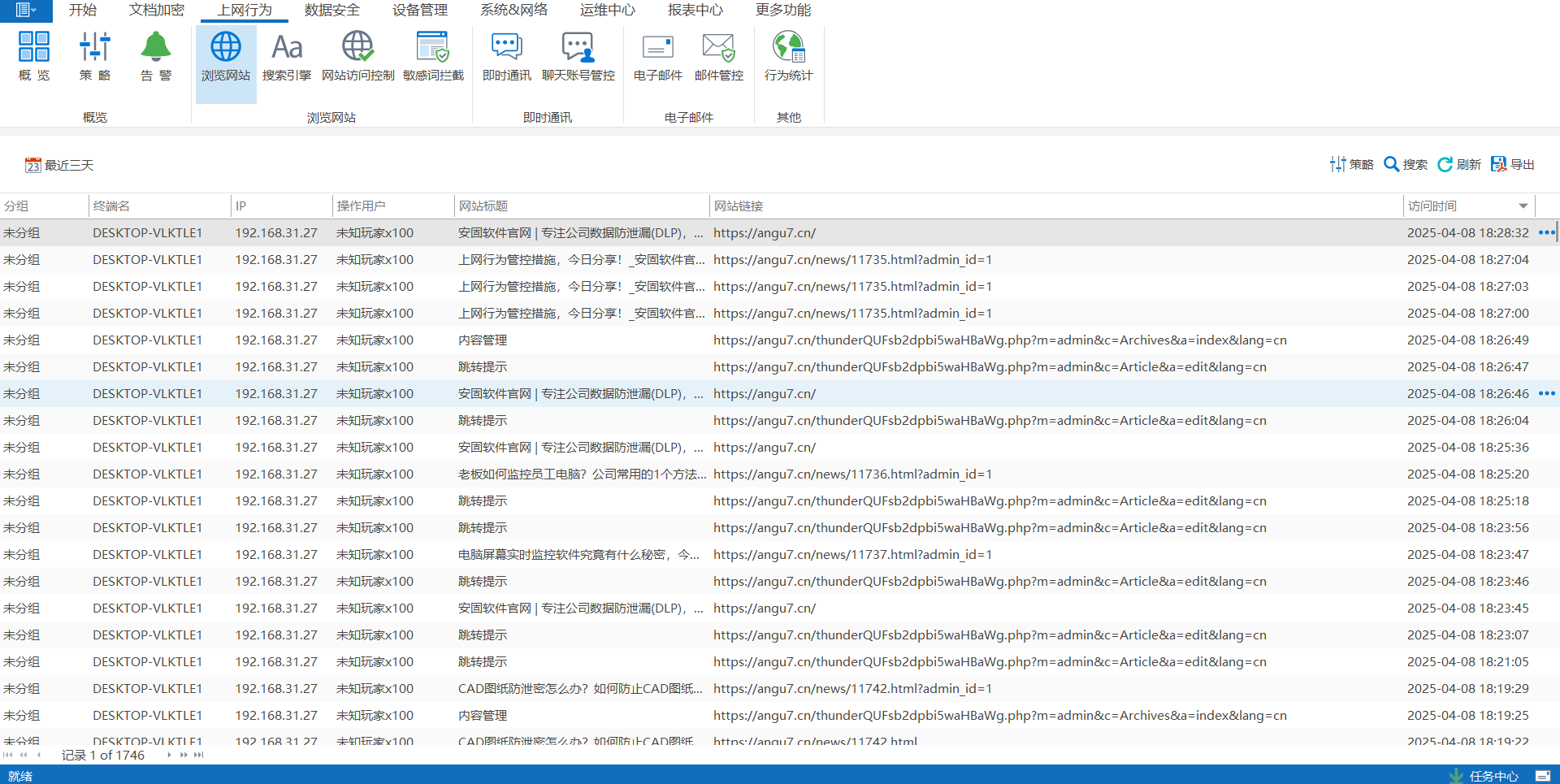Image resolution: width=1560 pixels, height=784 pixels.
Task: Switch to the 数据安全 ribbon tab
Action: [x=331, y=10]
